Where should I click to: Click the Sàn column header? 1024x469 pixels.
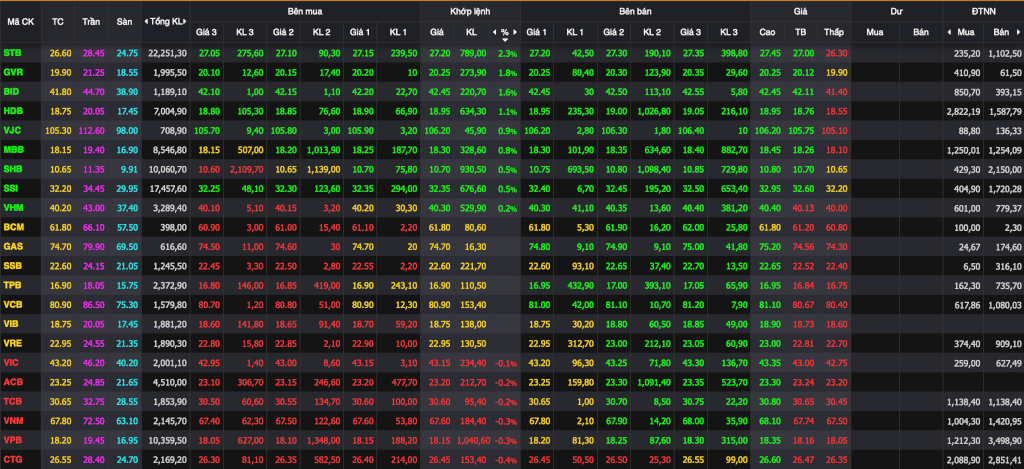click(124, 21)
